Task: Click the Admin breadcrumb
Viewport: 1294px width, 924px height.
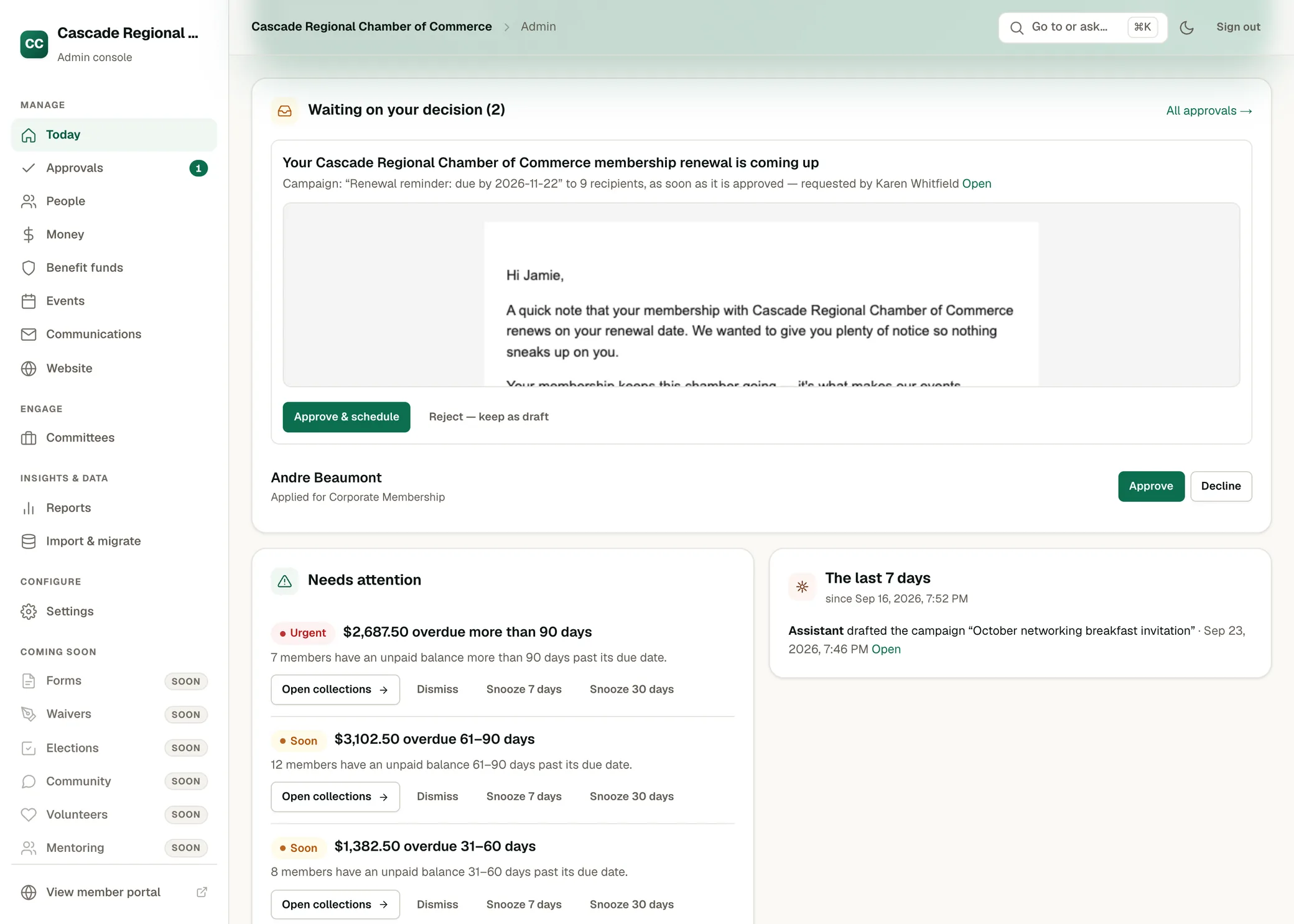Action: tap(538, 27)
